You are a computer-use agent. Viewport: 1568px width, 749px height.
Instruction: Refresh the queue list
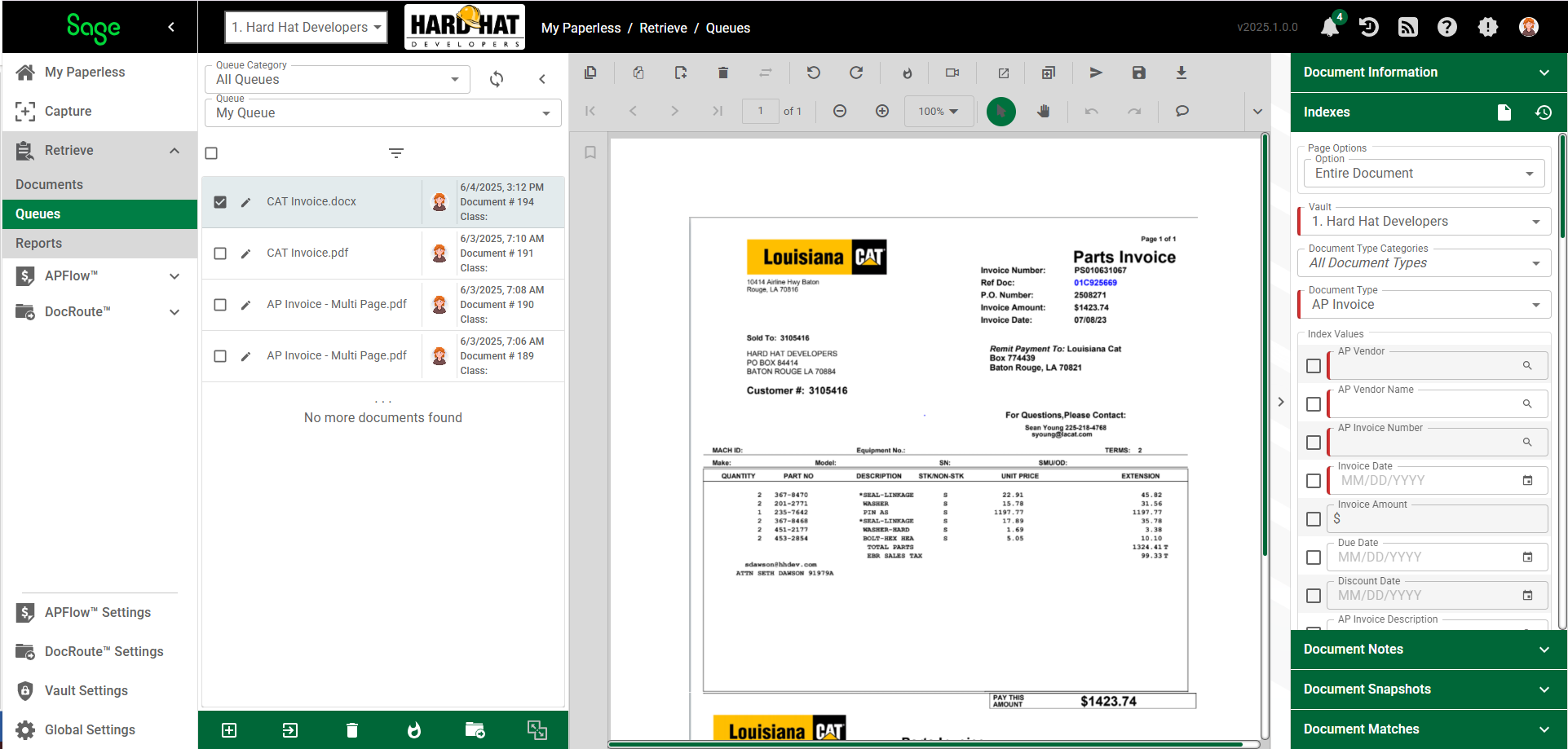coord(497,79)
